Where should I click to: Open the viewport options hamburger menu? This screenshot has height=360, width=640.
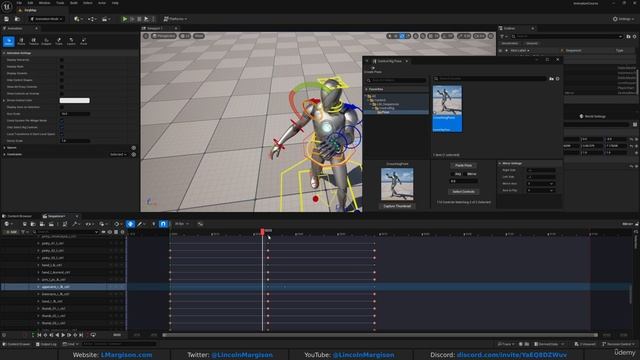point(146,36)
